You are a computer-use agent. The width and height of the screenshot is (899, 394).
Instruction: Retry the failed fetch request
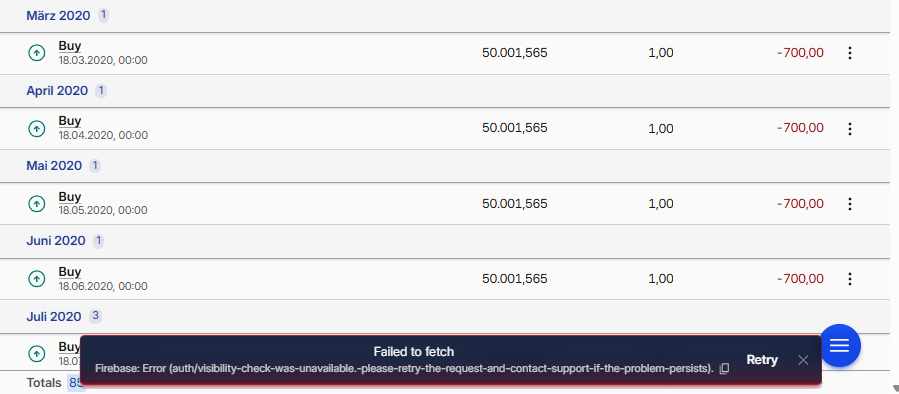[762, 360]
